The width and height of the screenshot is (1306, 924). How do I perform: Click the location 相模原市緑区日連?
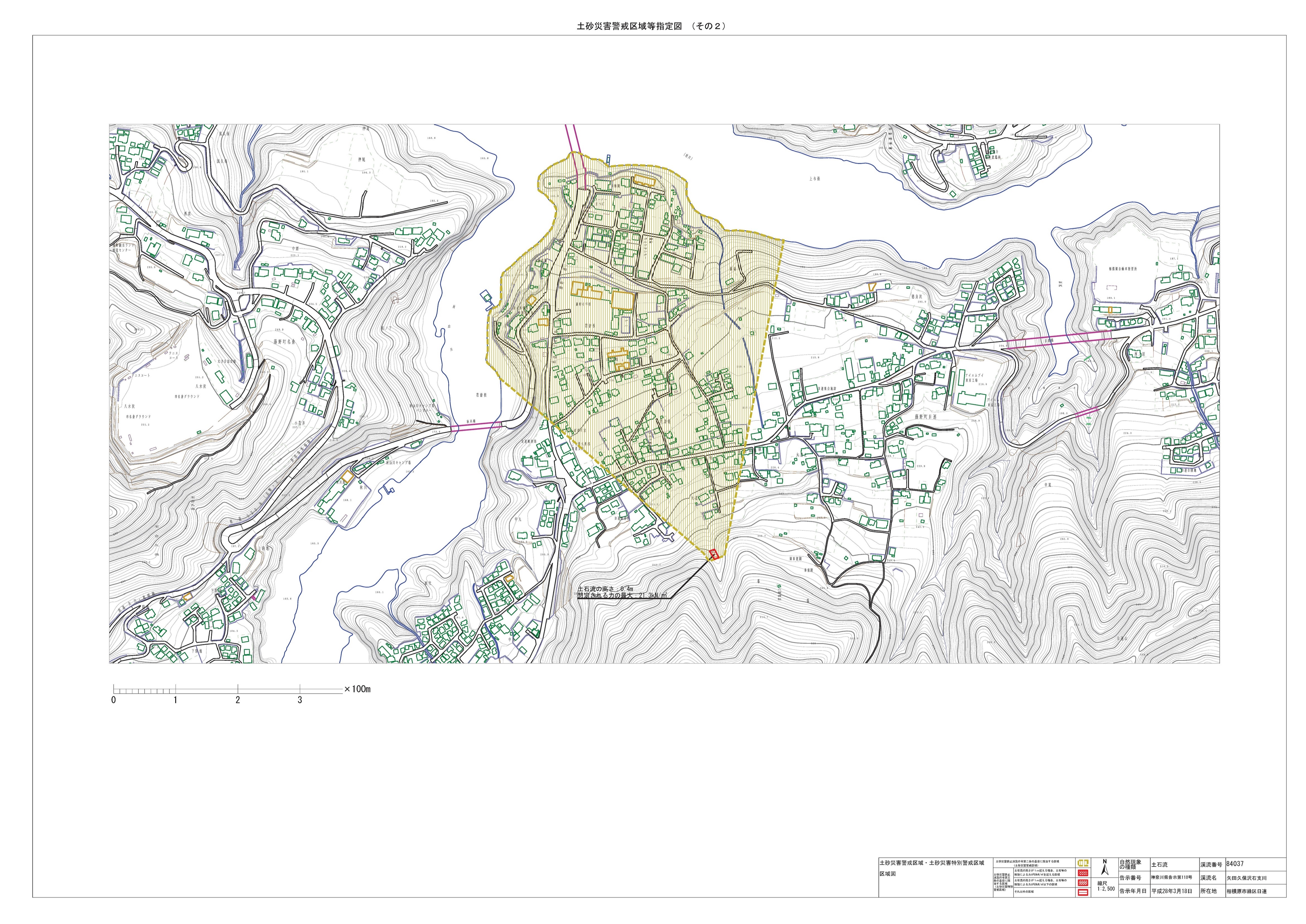point(1246,892)
